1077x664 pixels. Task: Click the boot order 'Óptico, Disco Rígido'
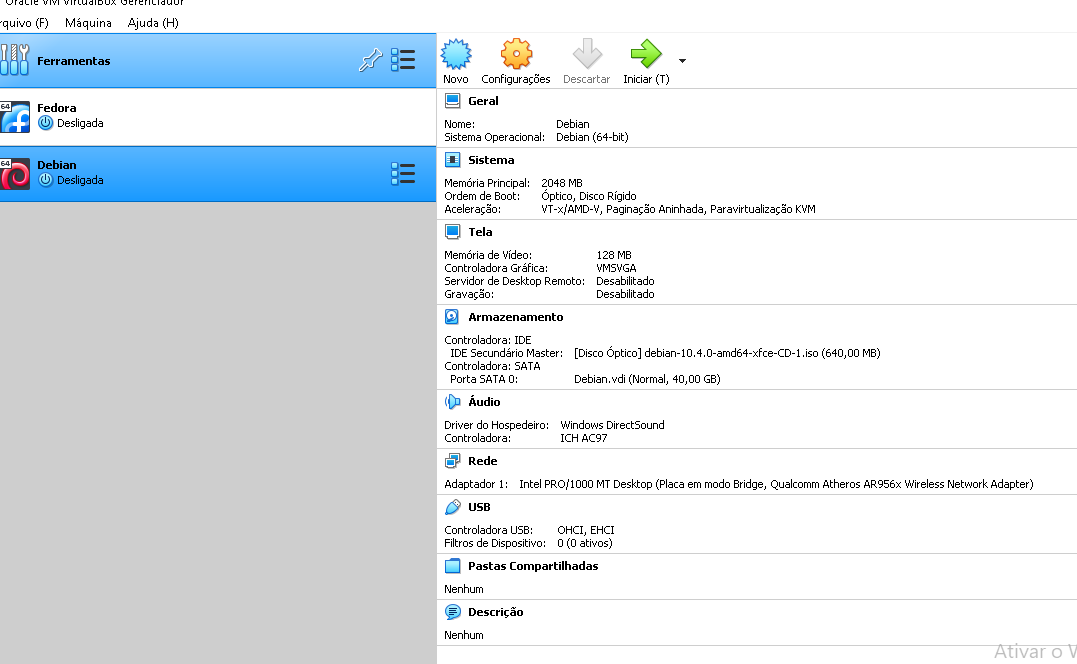pyautogui.click(x=589, y=196)
